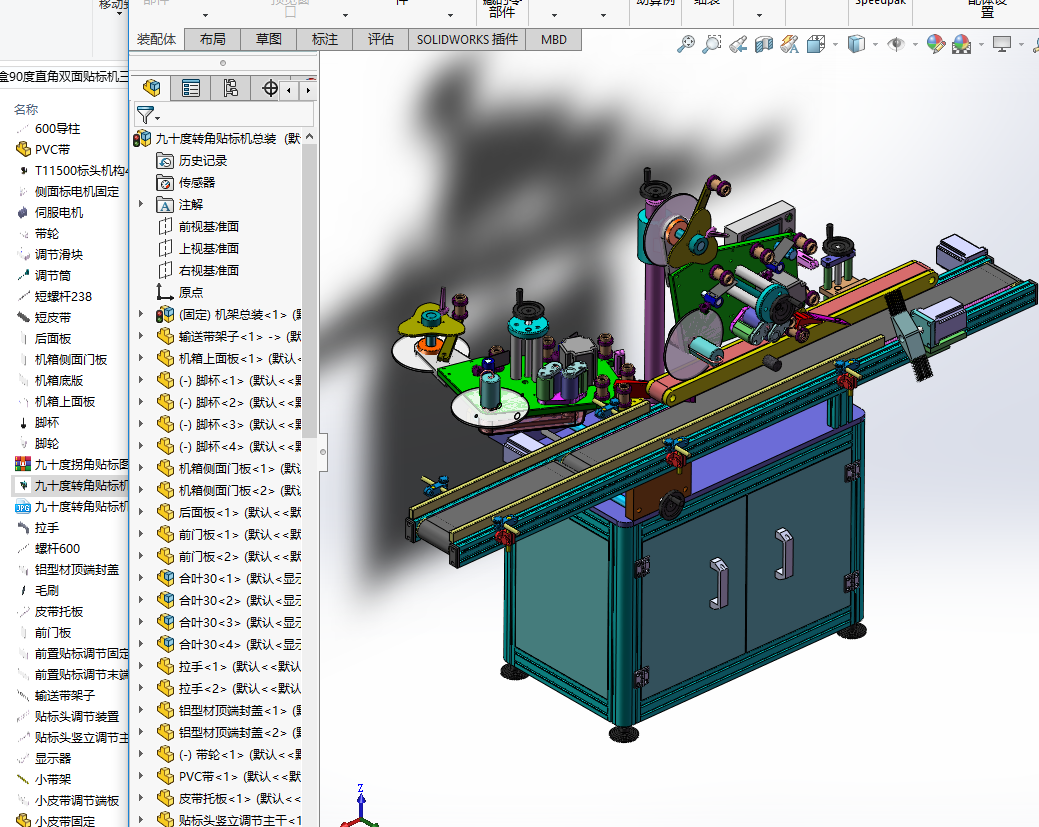Select the 伺服电机 file in explorer
The image size is (1039, 827).
coord(58,213)
